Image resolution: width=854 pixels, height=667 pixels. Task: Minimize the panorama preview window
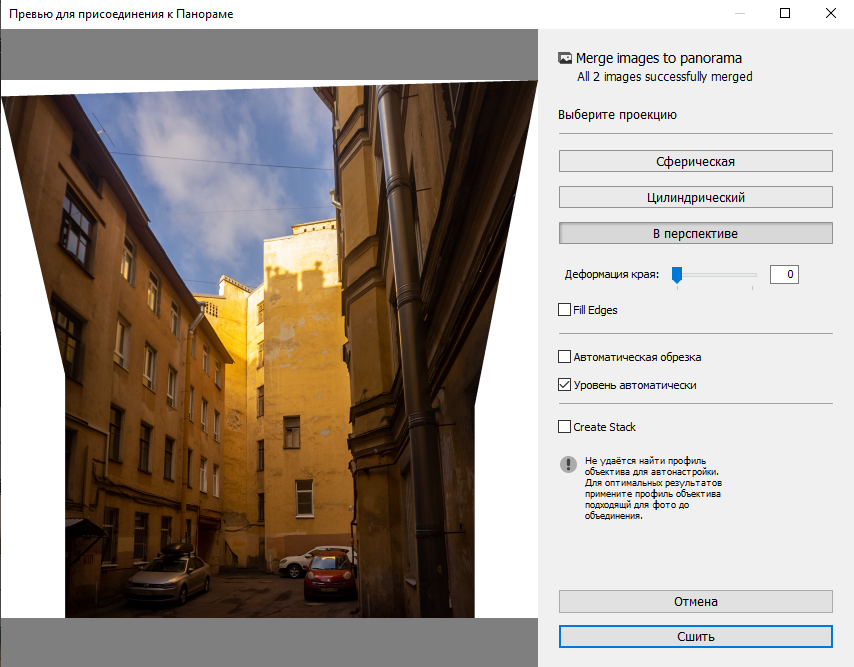pos(739,14)
